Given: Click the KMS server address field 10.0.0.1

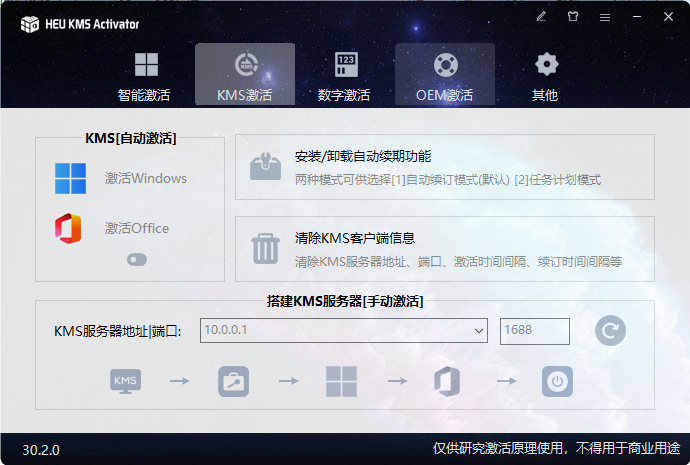Looking at the screenshot, I should coord(344,330).
